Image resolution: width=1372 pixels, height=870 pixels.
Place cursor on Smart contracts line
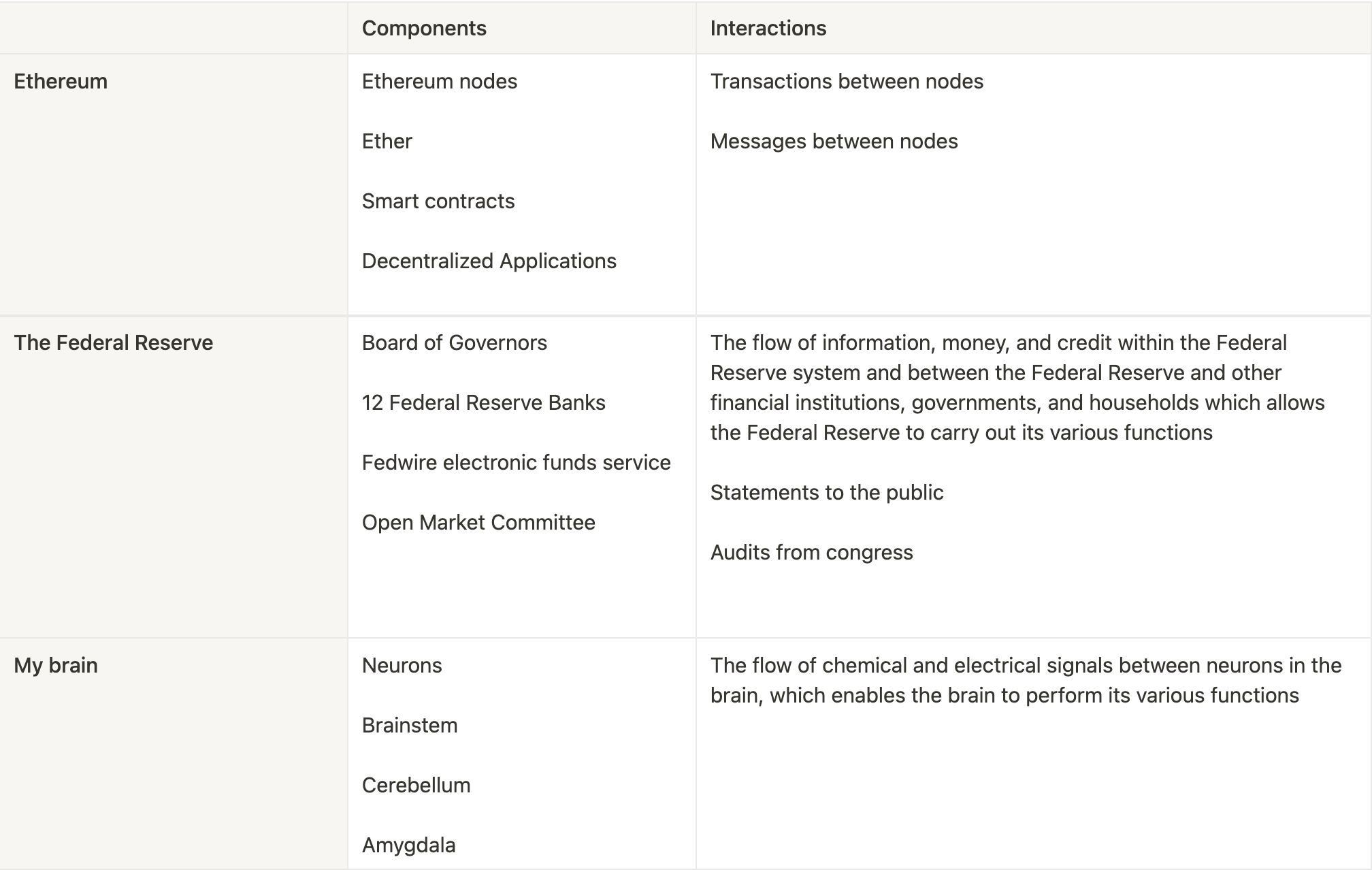coord(438,201)
